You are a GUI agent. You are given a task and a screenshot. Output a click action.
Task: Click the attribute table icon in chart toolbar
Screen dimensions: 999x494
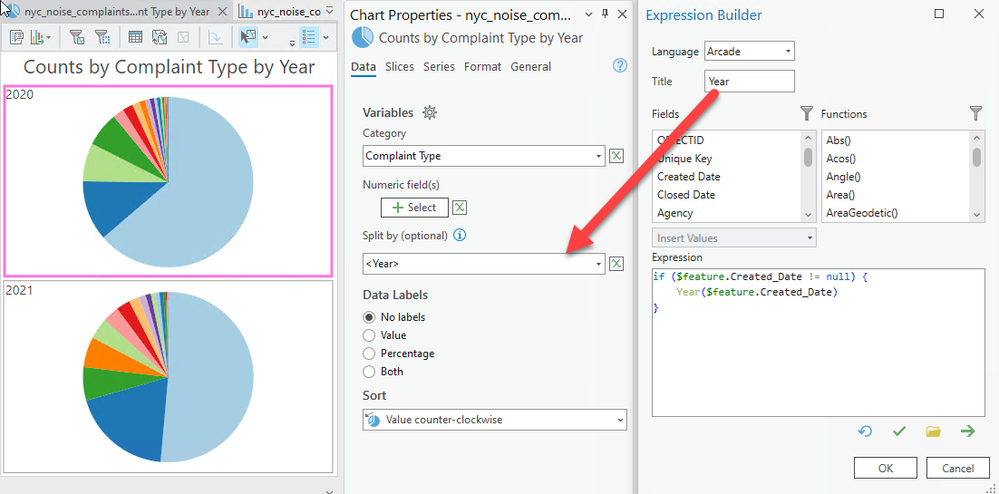[x=135, y=37]
